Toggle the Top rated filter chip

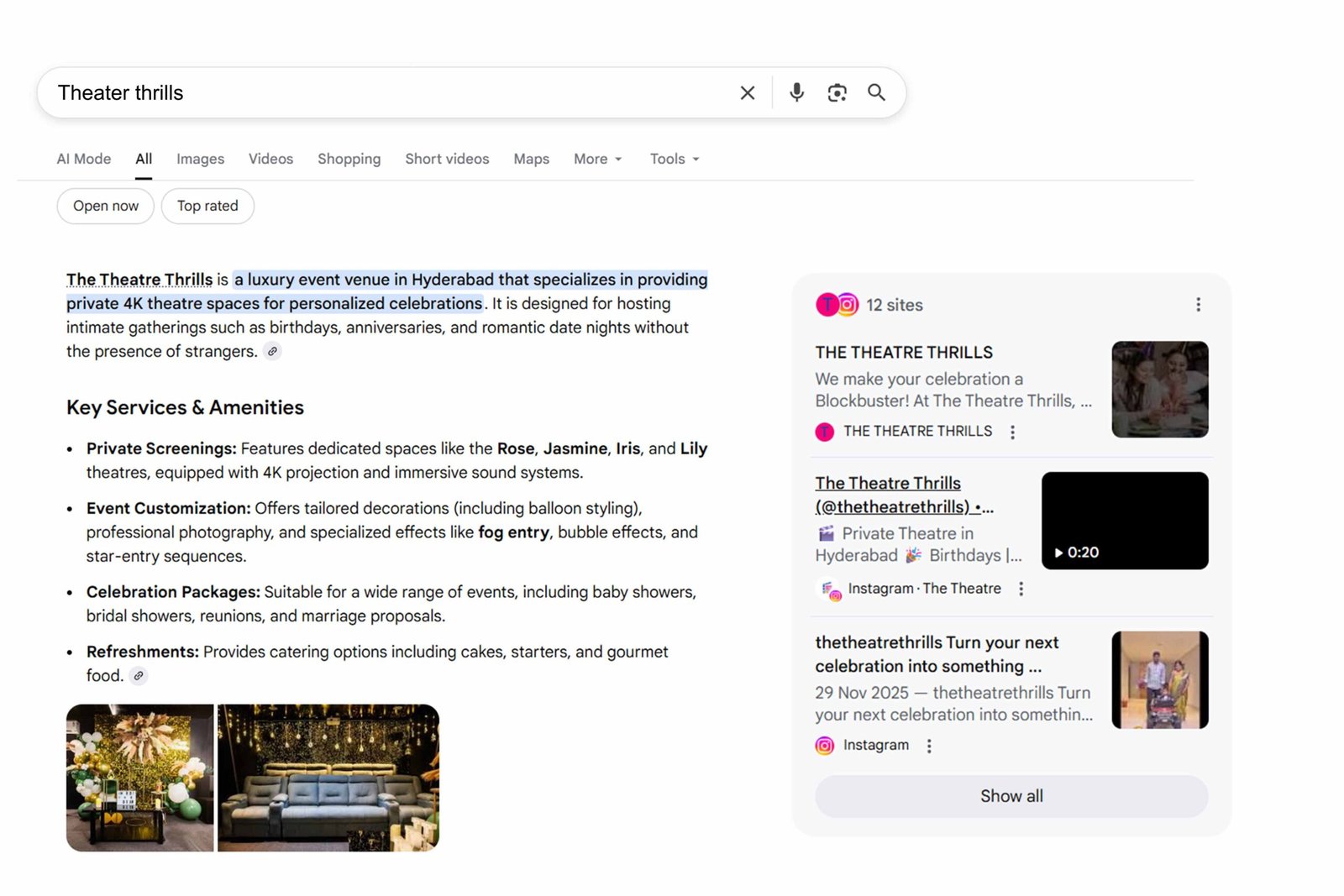207,207
